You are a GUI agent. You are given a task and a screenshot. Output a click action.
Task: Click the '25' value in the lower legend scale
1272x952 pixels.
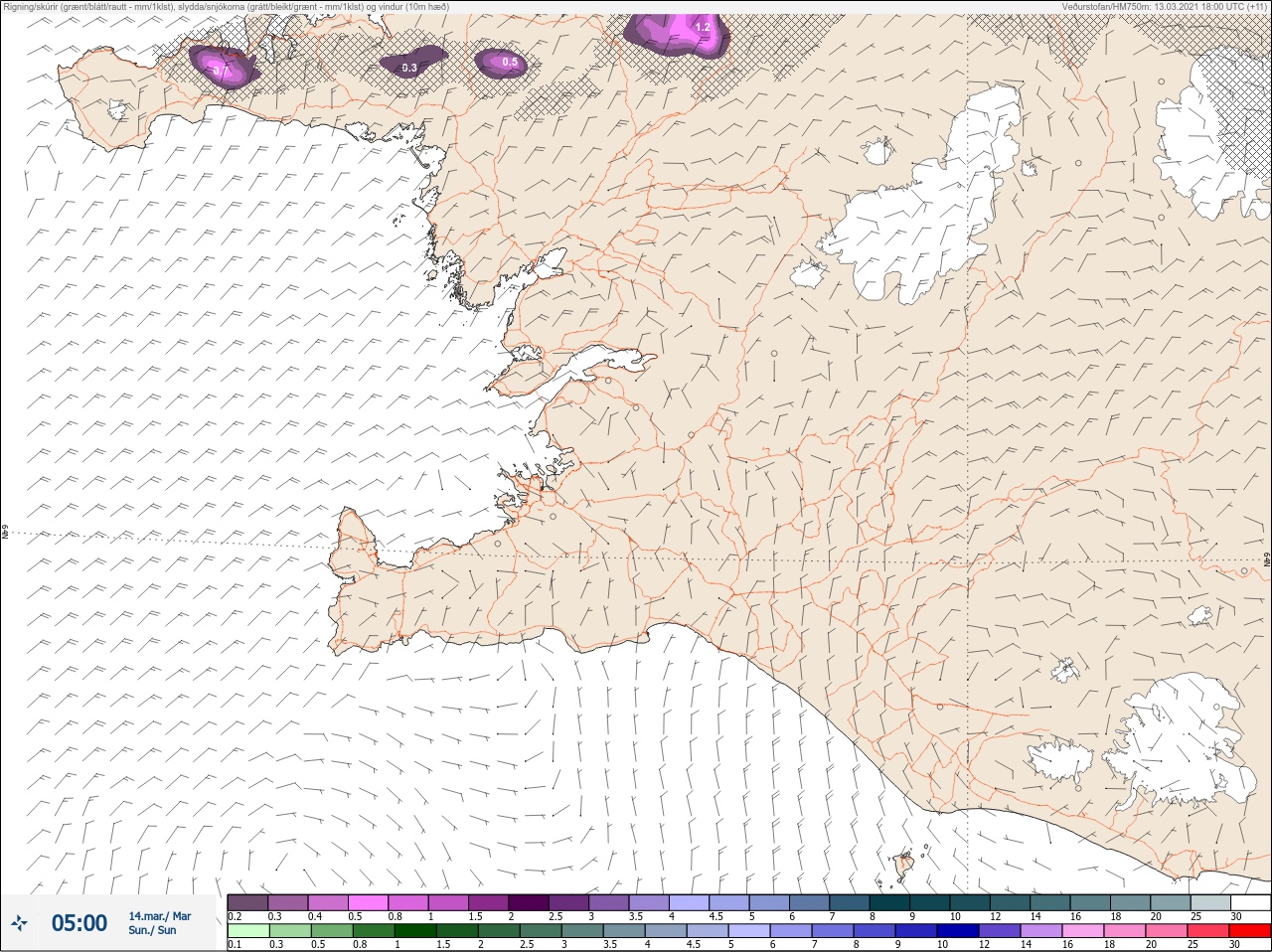tap(1192, 944)
